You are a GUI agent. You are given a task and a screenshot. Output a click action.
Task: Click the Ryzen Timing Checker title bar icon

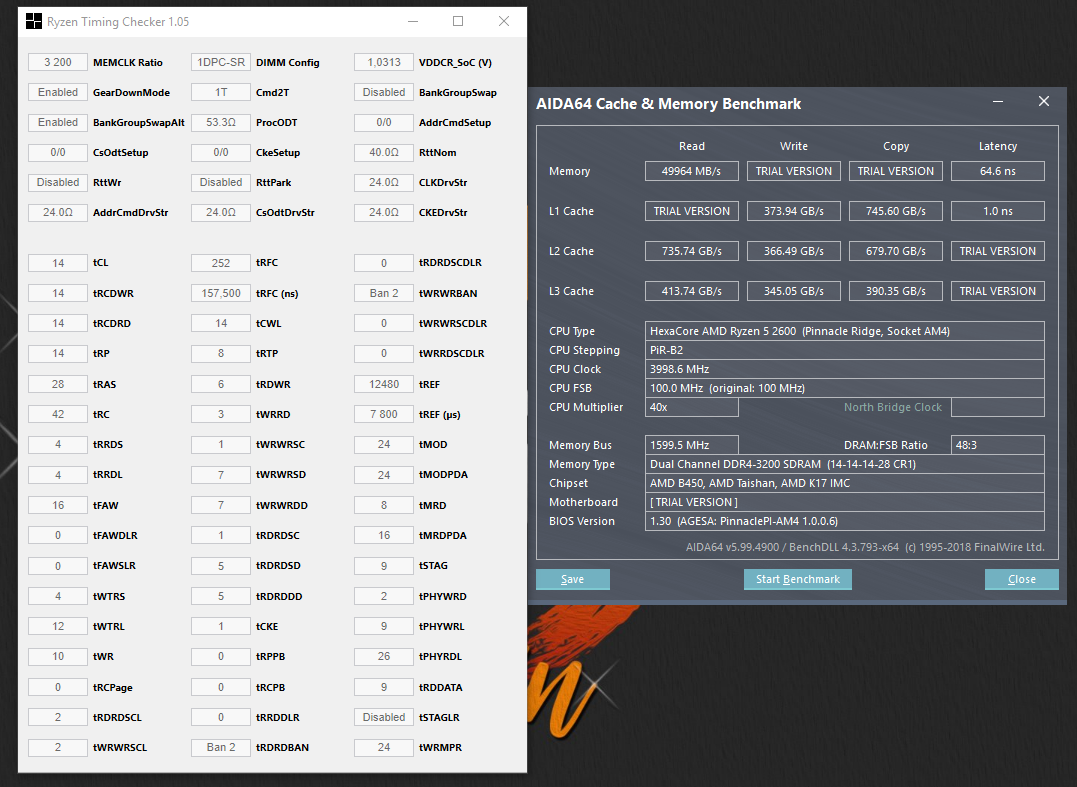point(32,21)
